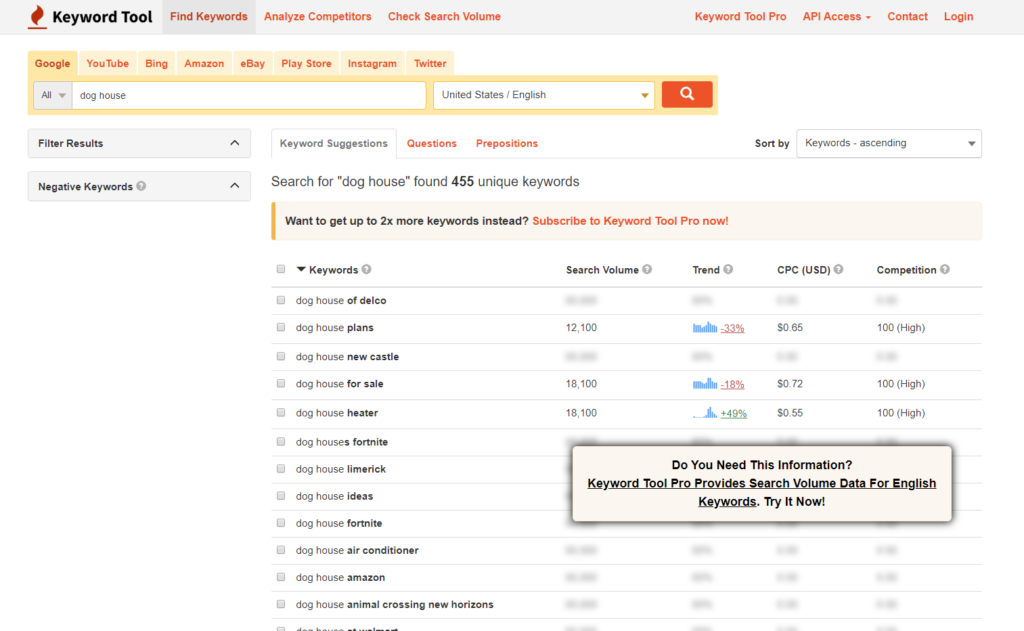Check the dog houses fortnite row
Image resolution: width=1024 pixels, height=631 pixels.
[x=281, y=442]
